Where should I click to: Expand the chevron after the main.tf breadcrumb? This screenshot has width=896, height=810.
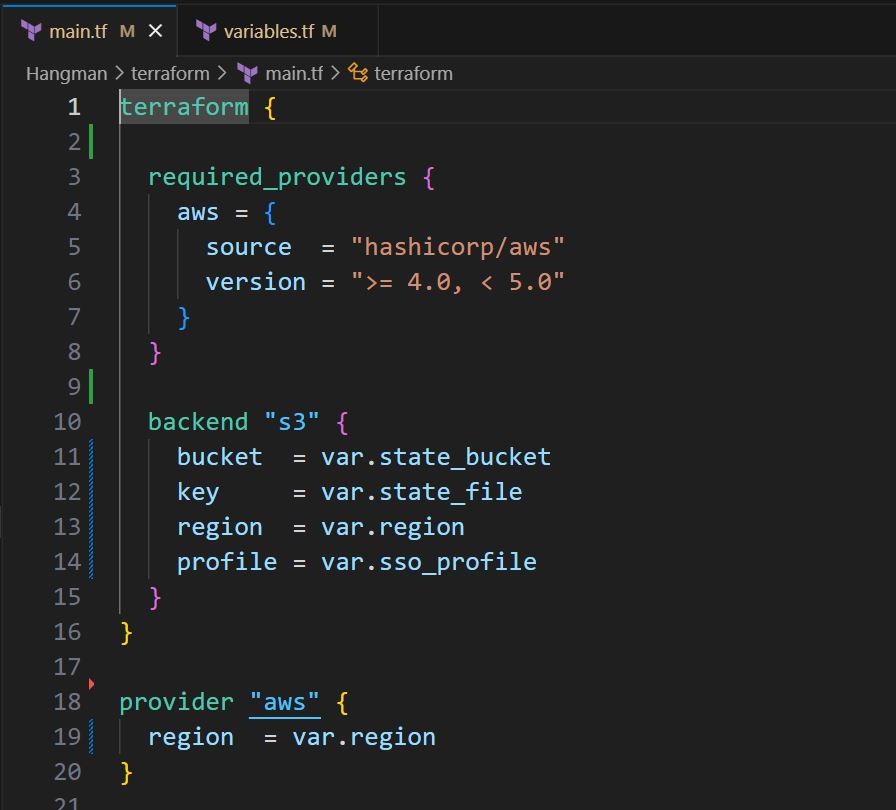[335, 73]
